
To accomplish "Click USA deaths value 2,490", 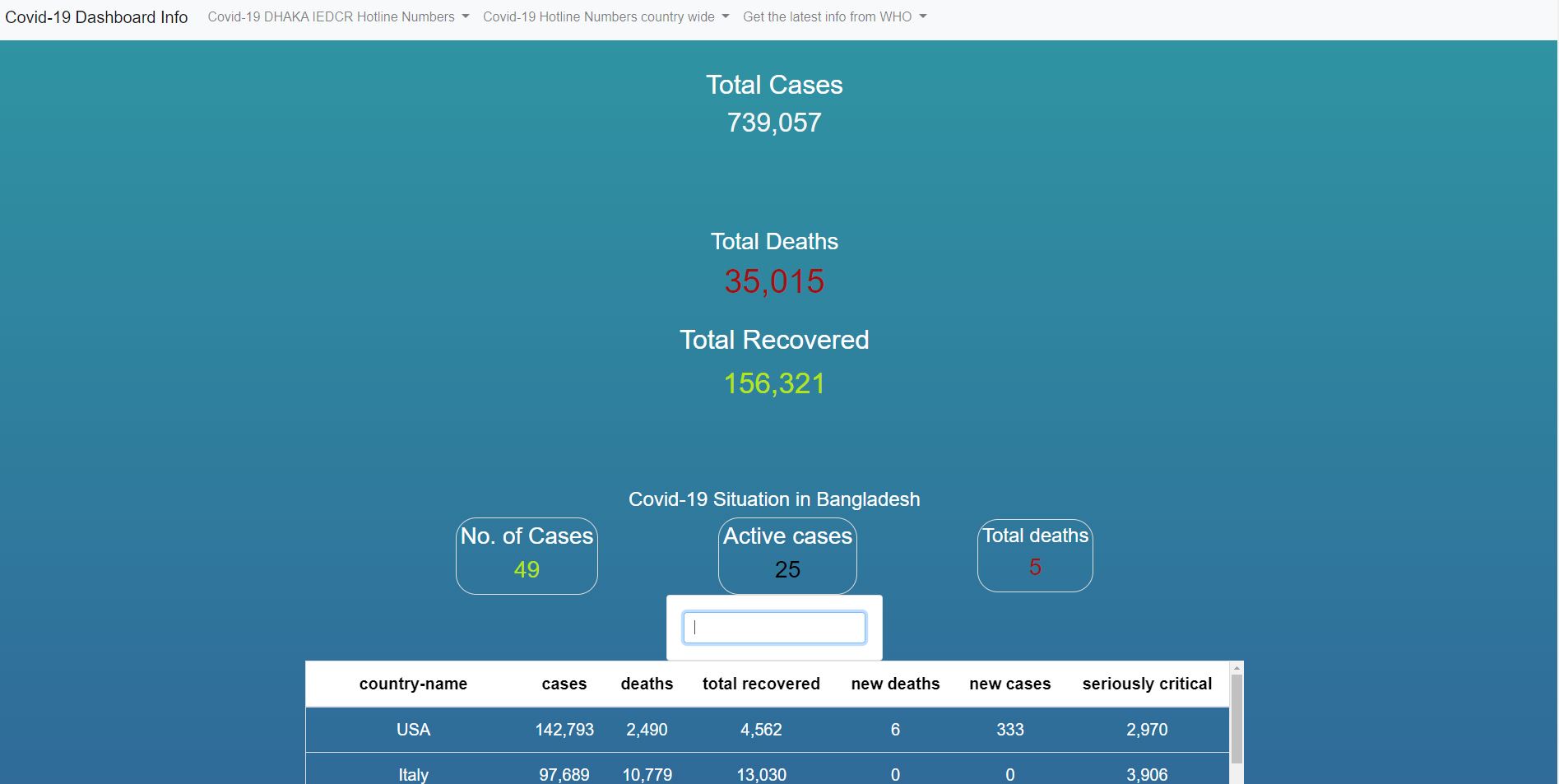I will 647,730.
